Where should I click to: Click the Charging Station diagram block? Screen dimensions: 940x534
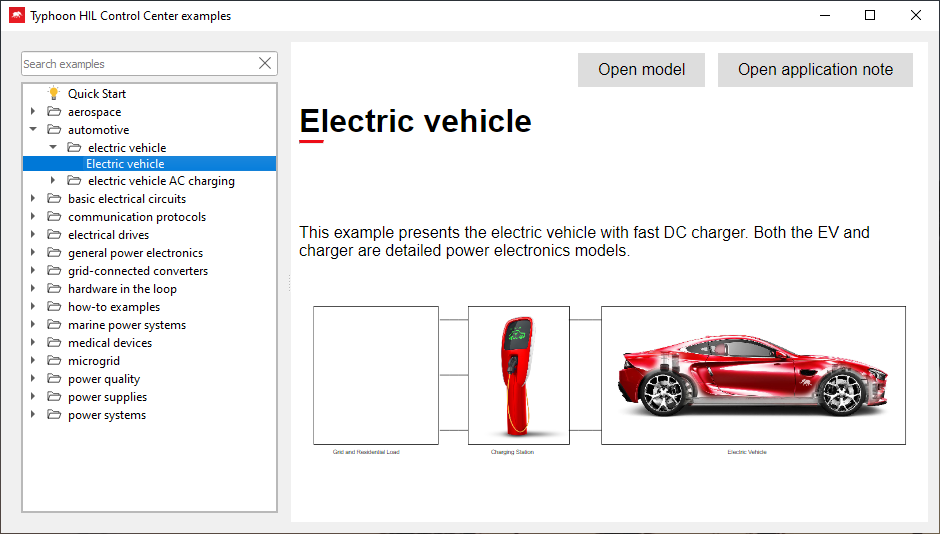[x=519, y=375]
